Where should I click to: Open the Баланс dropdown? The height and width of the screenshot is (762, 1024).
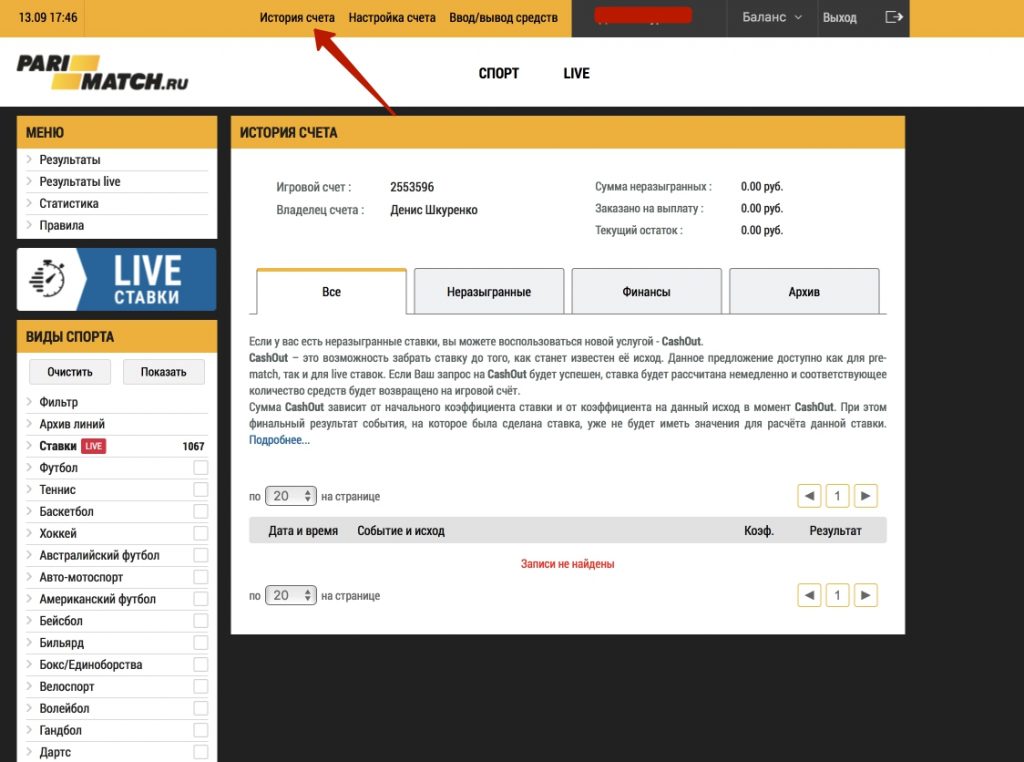click(772, 18)
